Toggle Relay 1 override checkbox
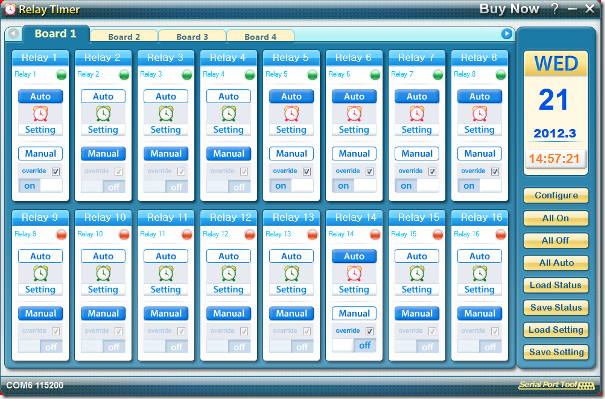 click(x=56, y=171)
